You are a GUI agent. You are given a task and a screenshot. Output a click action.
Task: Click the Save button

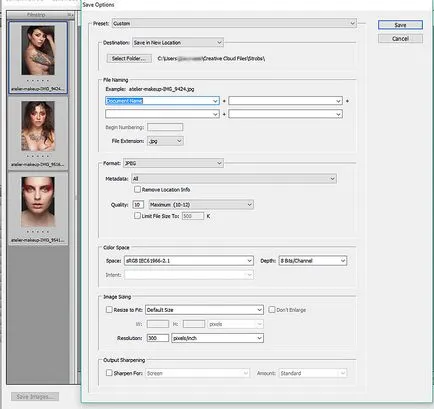point(400,25)
